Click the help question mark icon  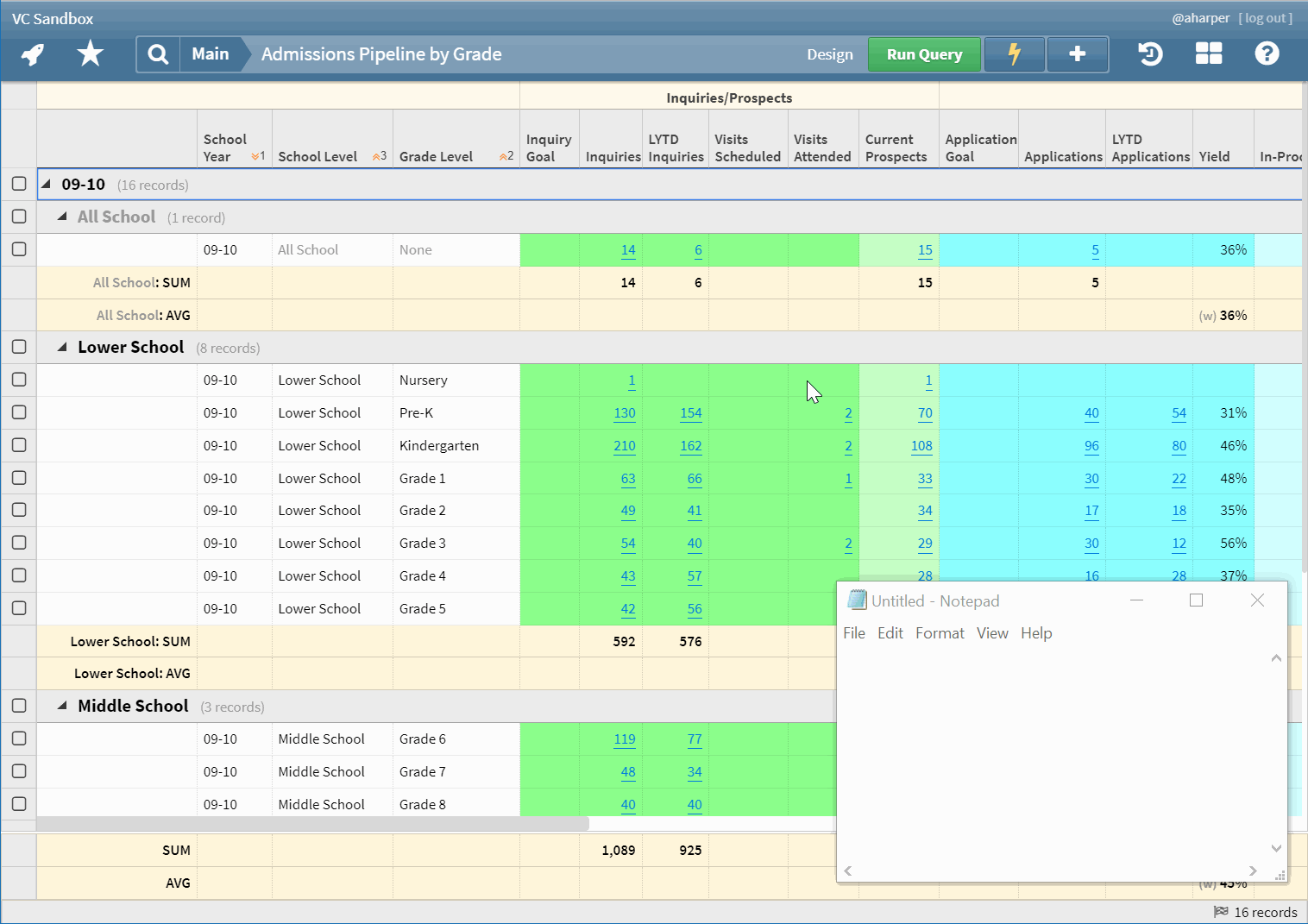pyautogui.click(x=1266, y=54)
